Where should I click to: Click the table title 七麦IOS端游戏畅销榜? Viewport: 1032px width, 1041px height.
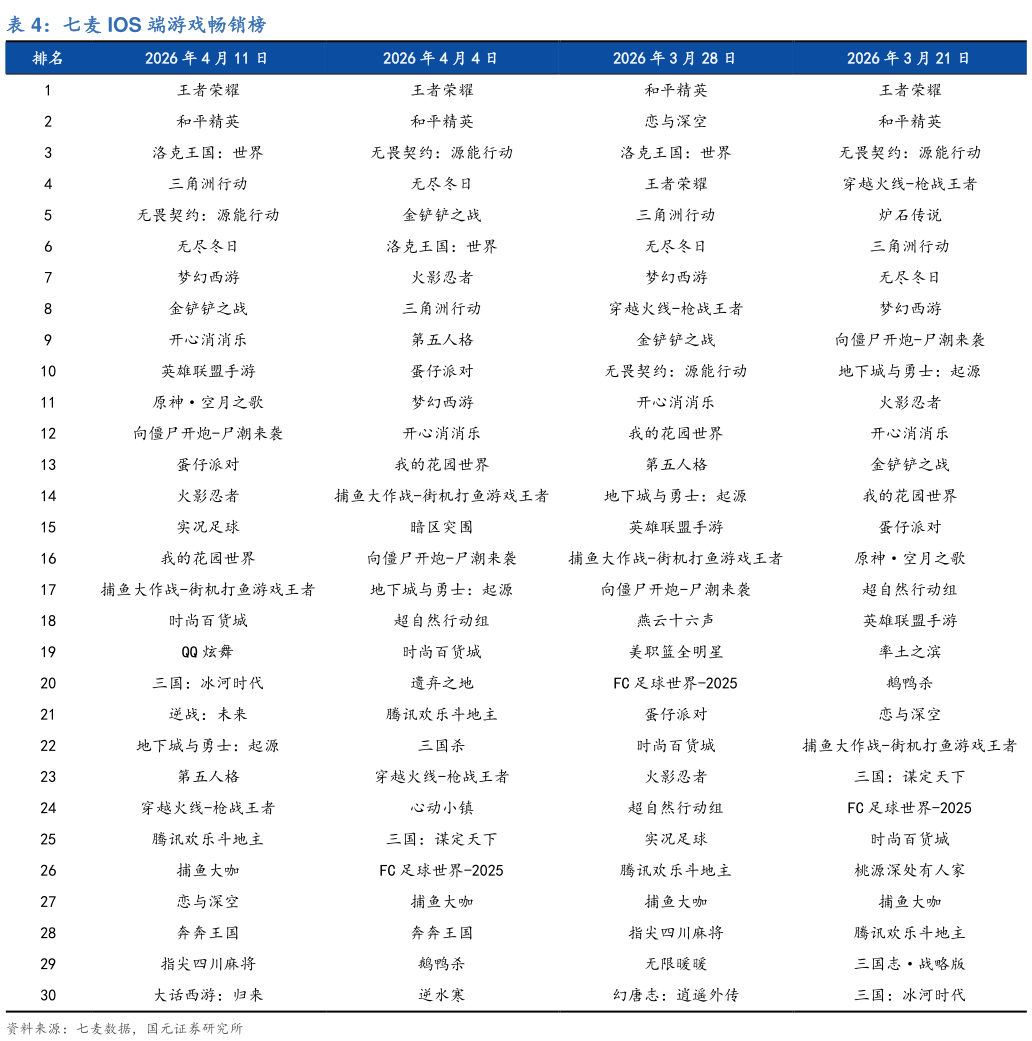[x=165, y=25]
